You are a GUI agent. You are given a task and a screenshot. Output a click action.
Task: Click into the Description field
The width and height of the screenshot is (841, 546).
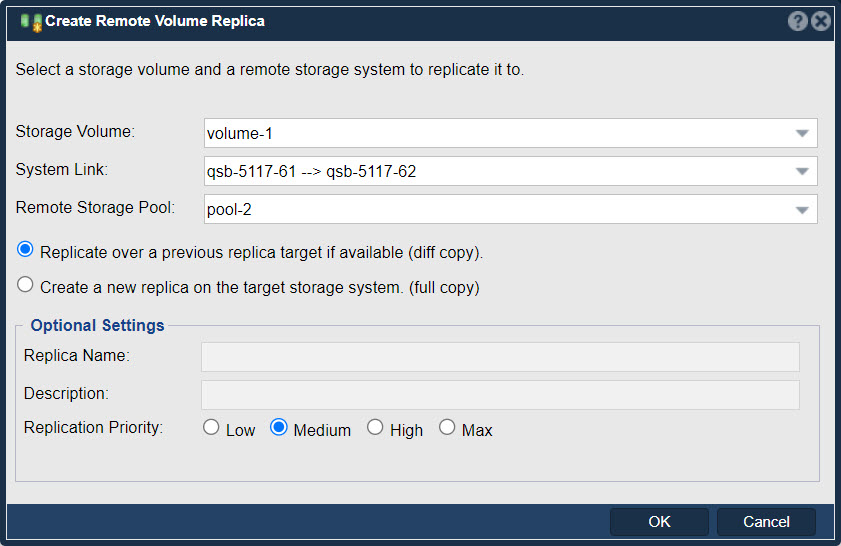pyautogui.click(x=500, y=395)
